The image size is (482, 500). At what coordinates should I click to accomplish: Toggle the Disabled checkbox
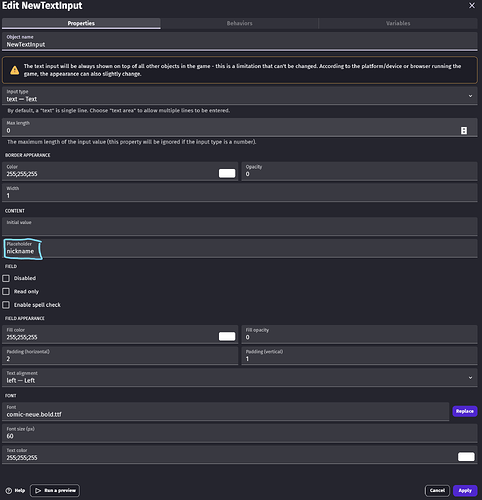tap(6, 278)
